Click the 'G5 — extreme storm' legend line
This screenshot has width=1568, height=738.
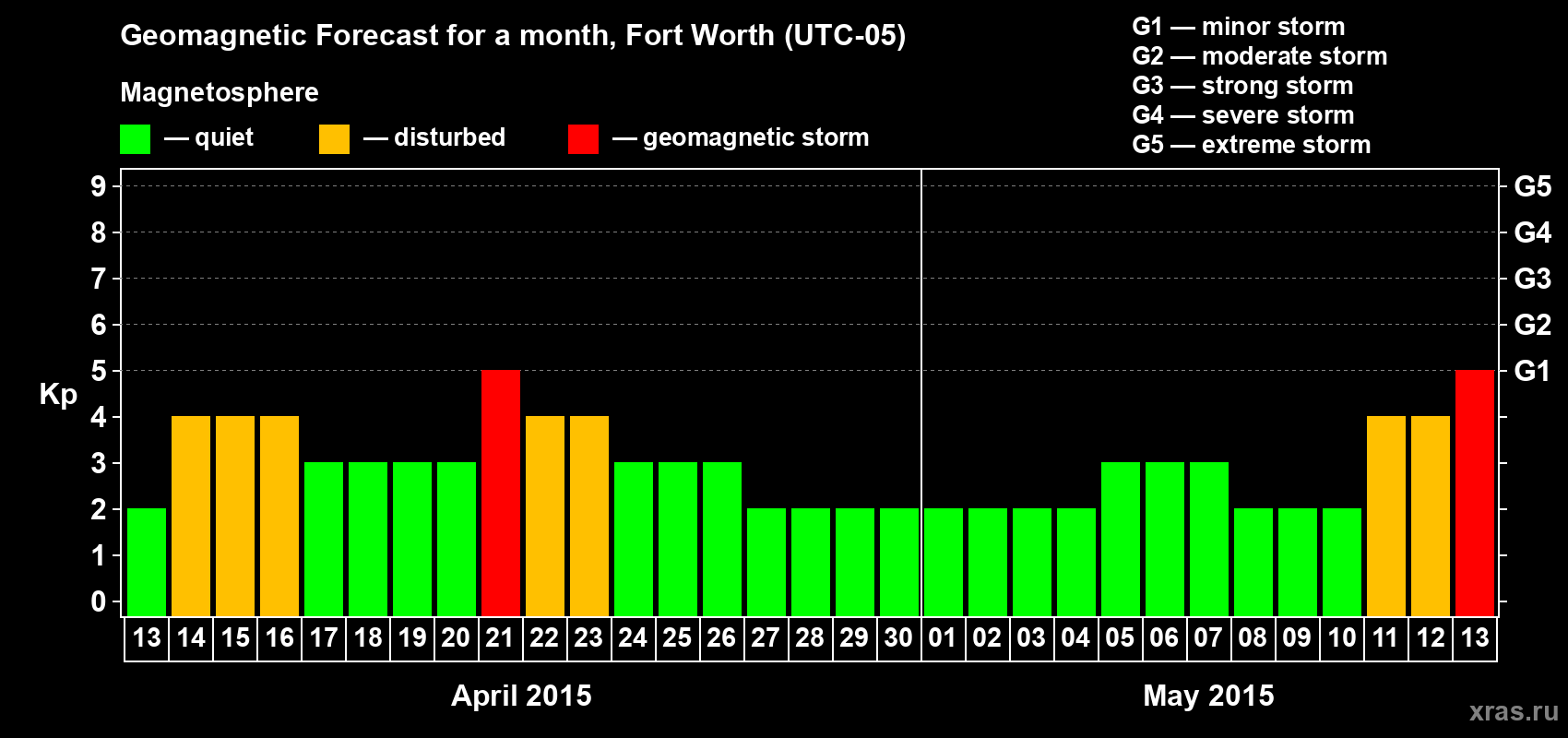point(1252,145)
